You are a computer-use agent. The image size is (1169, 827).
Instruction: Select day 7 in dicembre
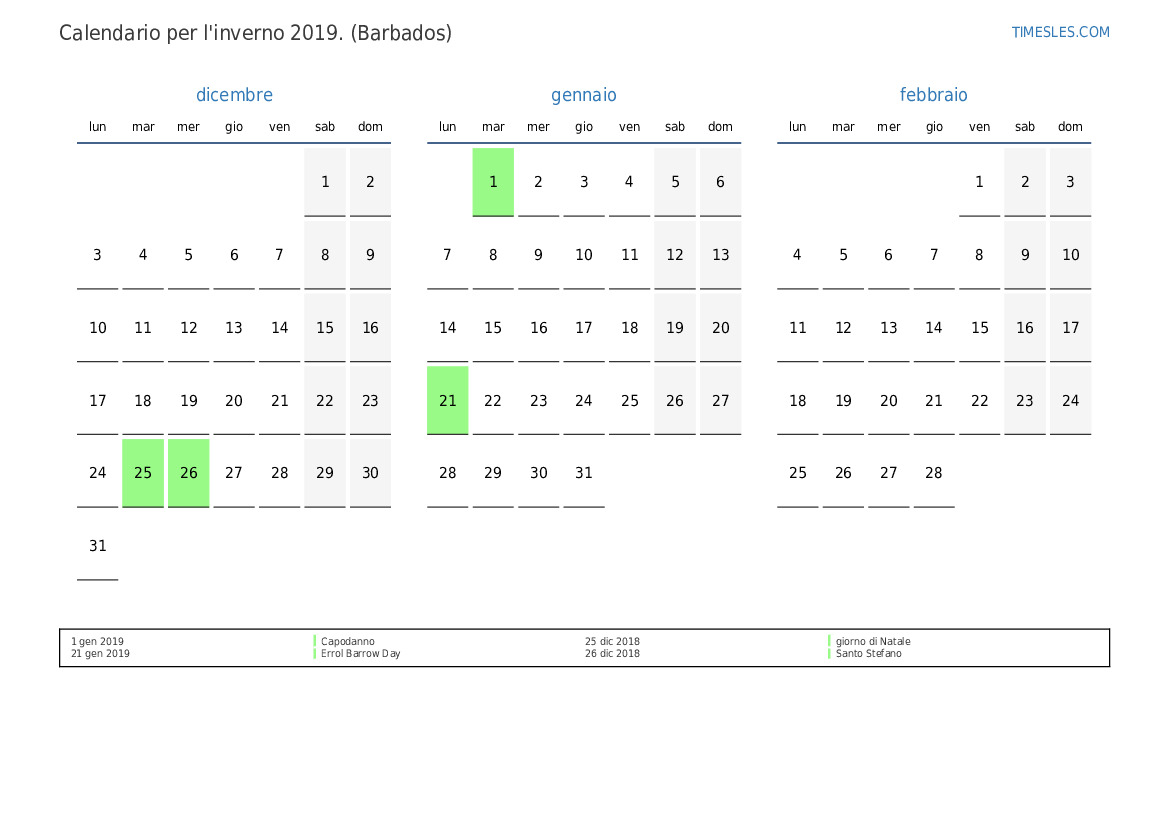[x=280, y=255]
